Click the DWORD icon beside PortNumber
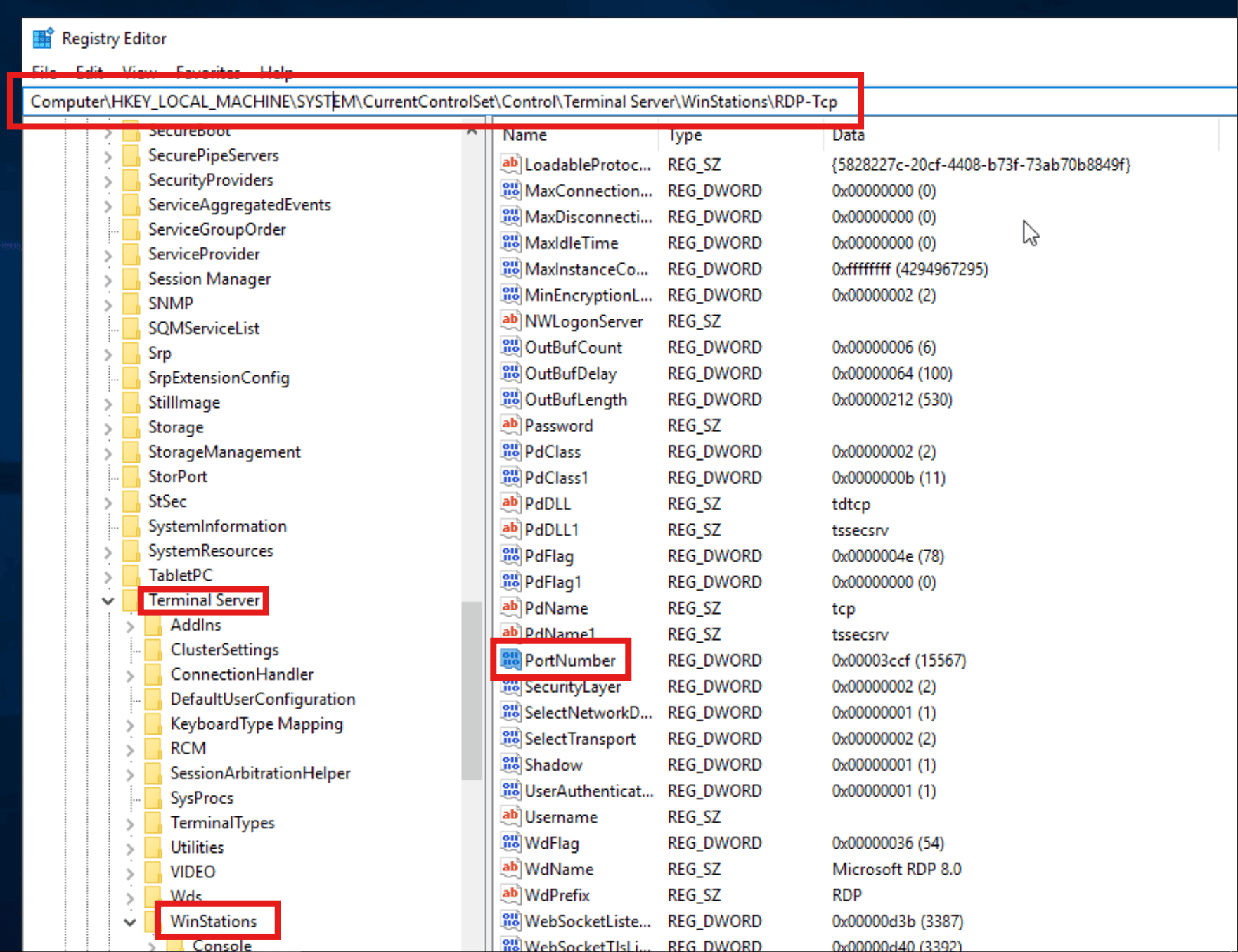The height and width of the screenshot is (952, 1238). click(510, 660)
